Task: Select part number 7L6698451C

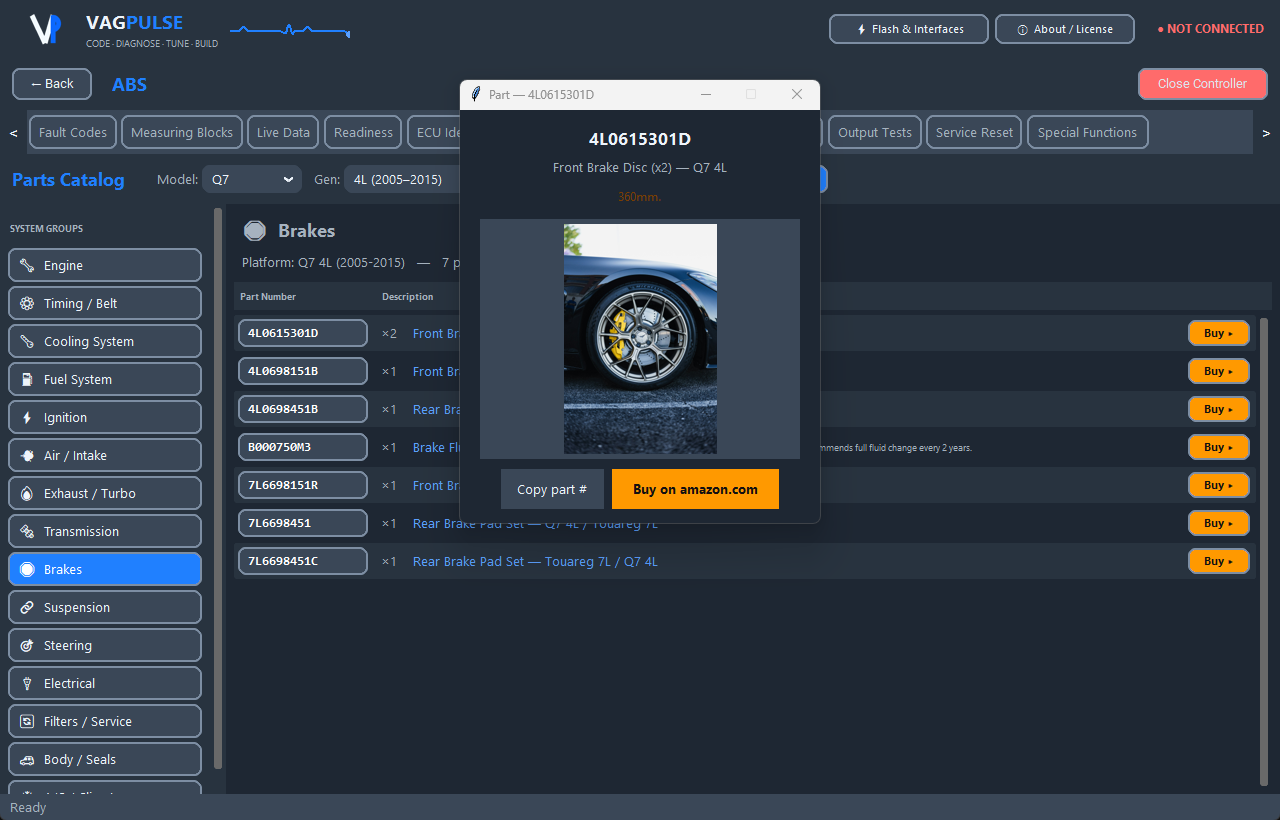Action: pos(302,561)
